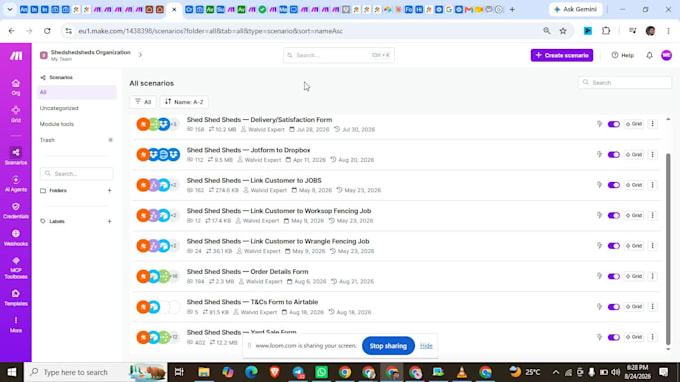Open the Grid icon in left sidebar
The height and width of the screenshot is (382, 680).
[x=16, y=114]
